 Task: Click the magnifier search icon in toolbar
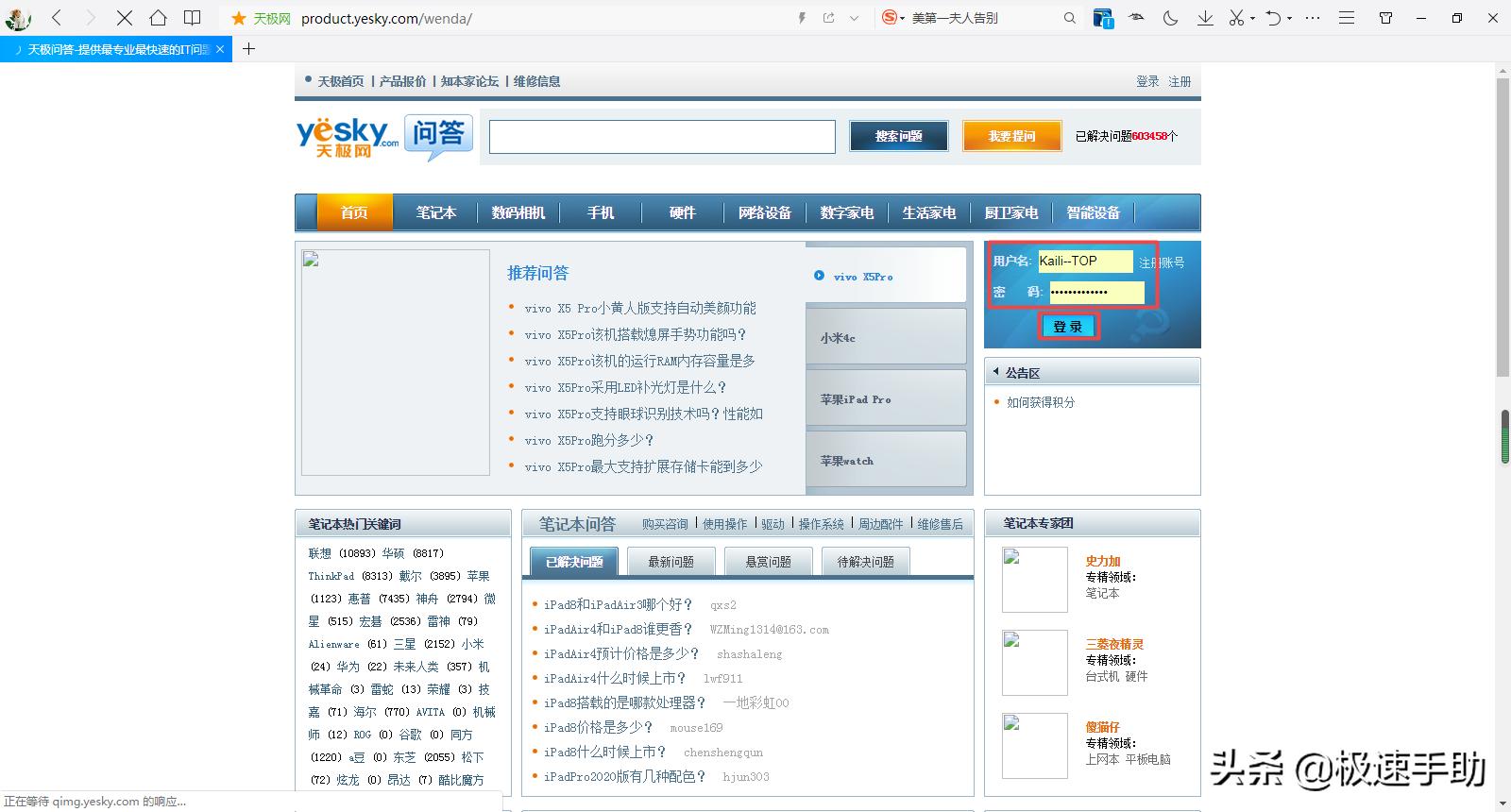(1069, 18)
